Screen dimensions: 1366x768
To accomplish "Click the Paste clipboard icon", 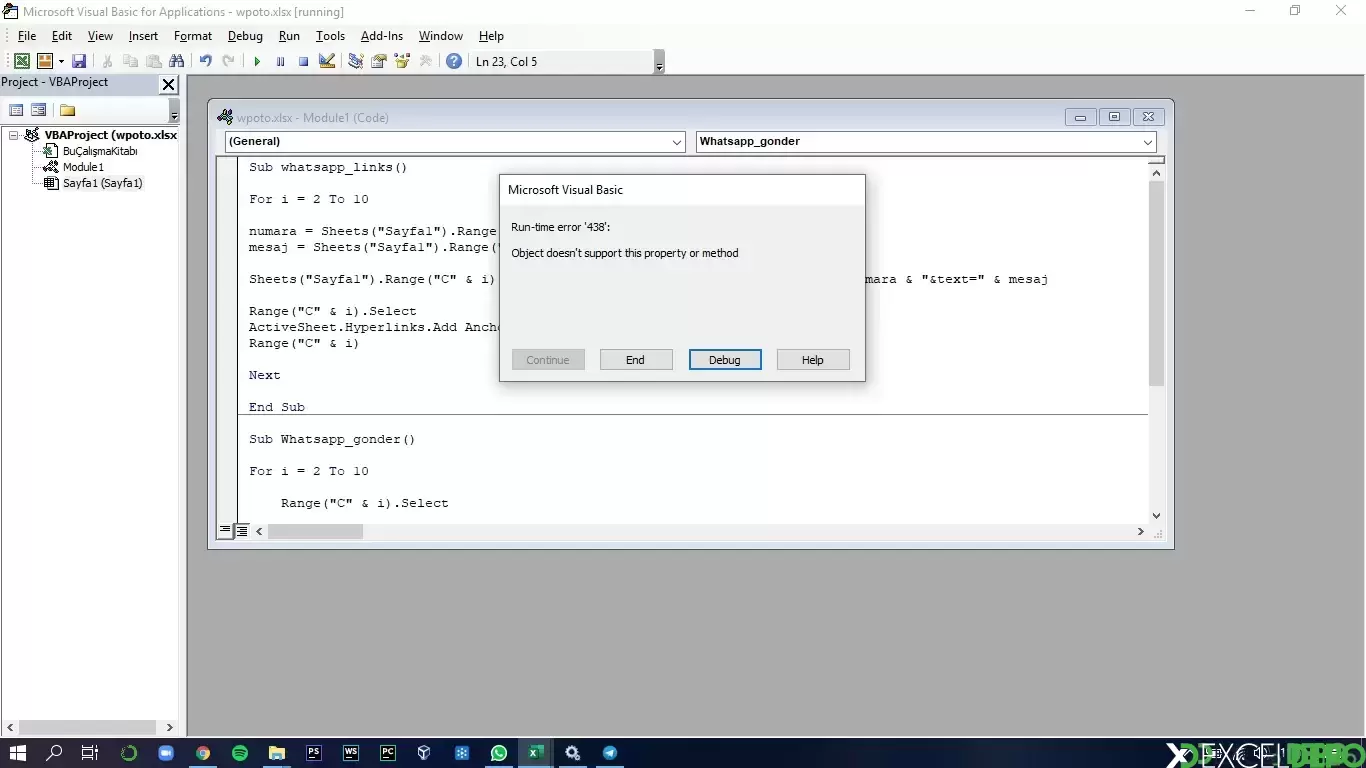I will [153, 61].
